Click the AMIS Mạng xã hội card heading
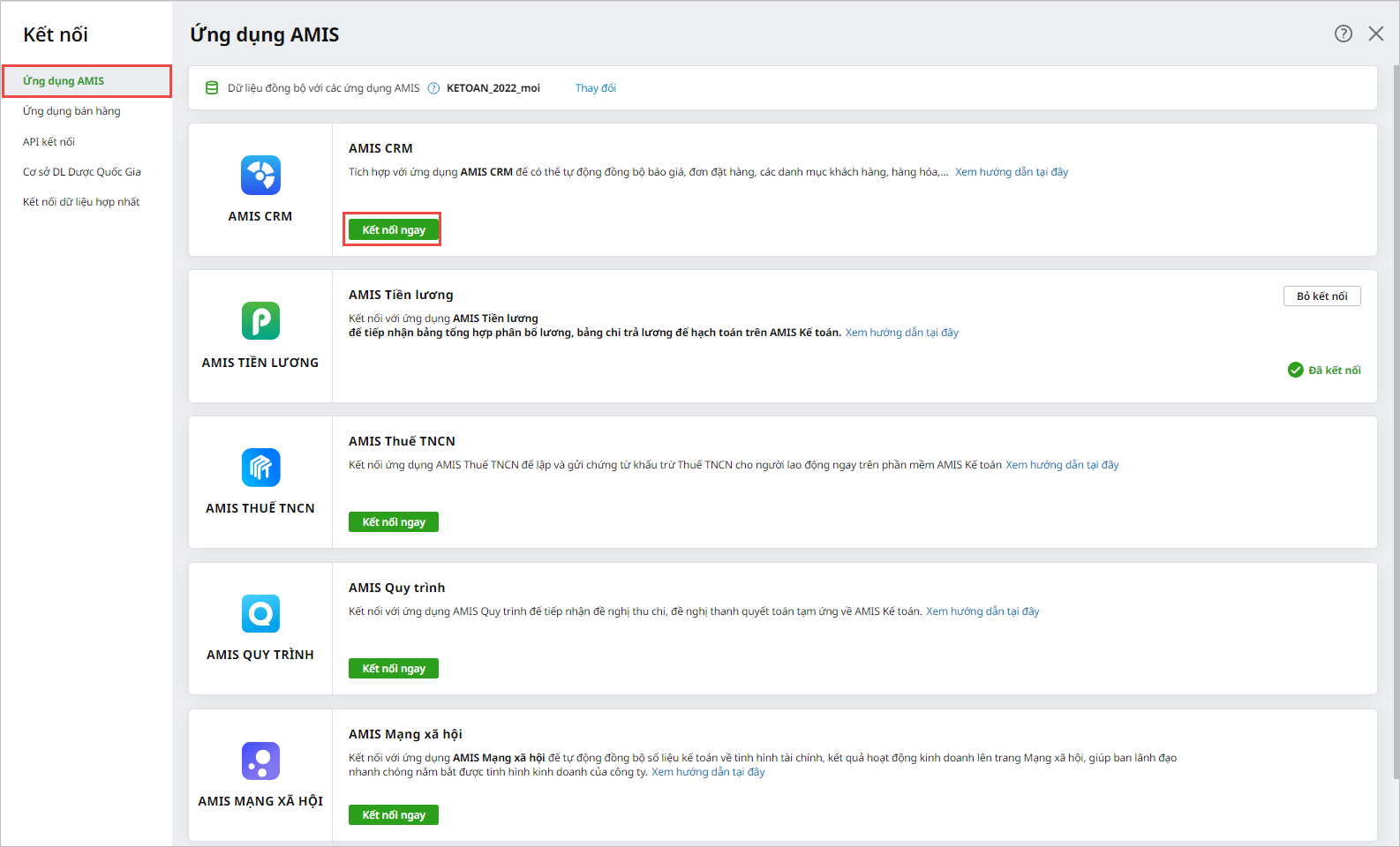This screenshot has height=847, width=1400. [405, 734]
